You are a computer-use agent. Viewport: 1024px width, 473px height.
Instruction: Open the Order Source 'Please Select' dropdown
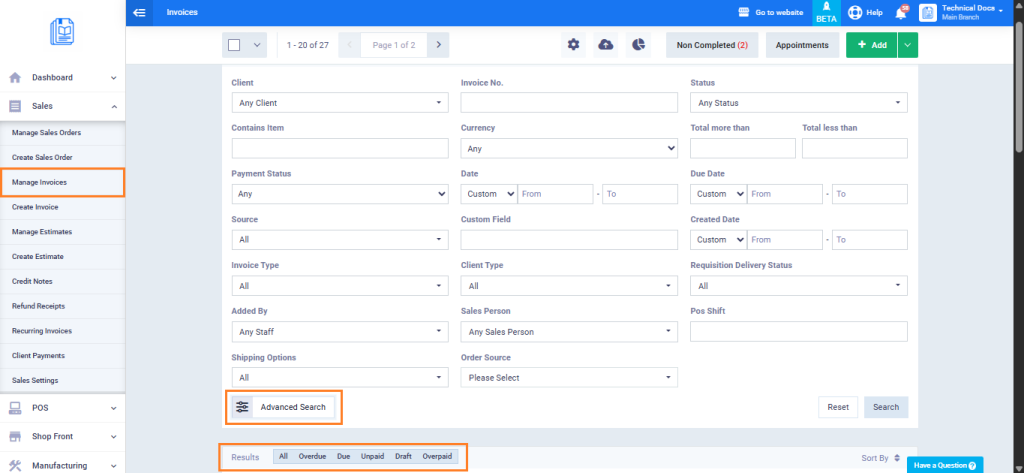569,377
